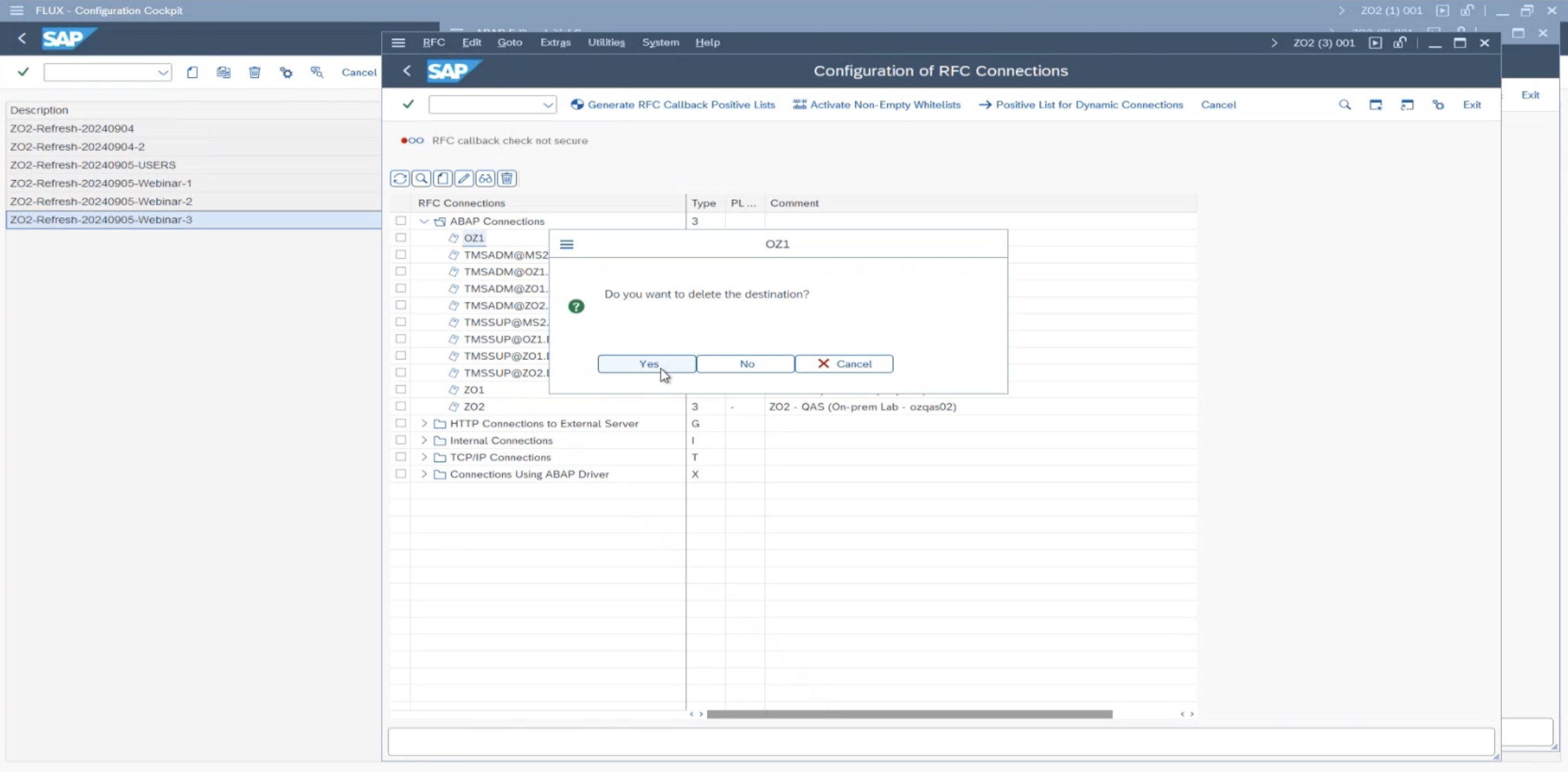Open FLUX Cockpit hamburger menu
Screen dimensions: 1568x772
(17, 11)
